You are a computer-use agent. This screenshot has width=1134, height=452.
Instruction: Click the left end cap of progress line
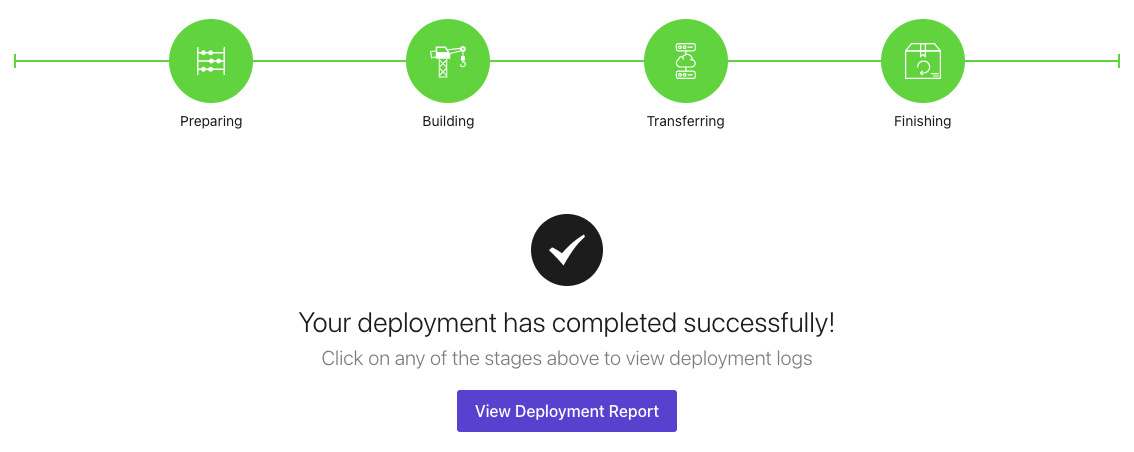[x=16, y=61]
